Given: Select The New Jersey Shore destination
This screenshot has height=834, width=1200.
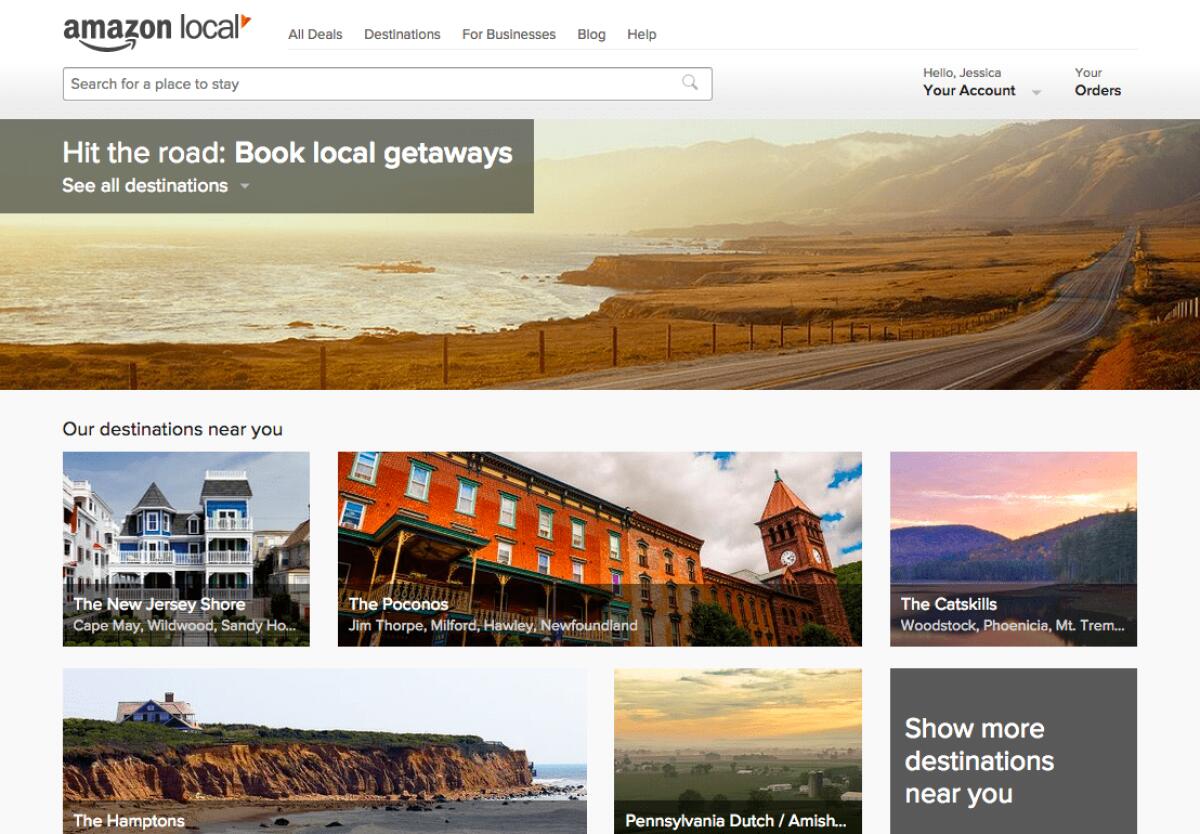Looking at the screenshot, I should (x=187, y=549).
